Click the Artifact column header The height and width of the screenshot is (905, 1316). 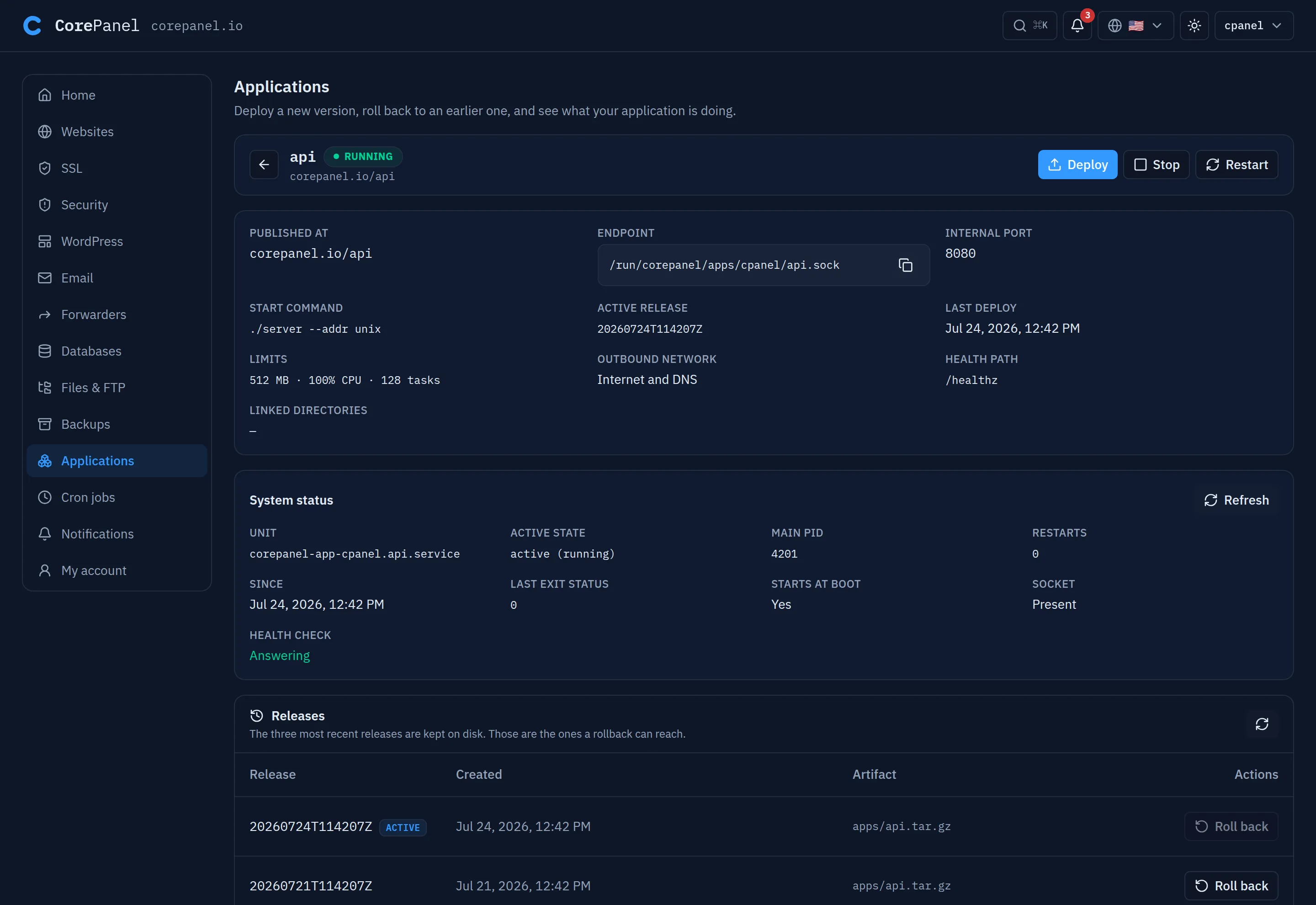click(874, 774)
